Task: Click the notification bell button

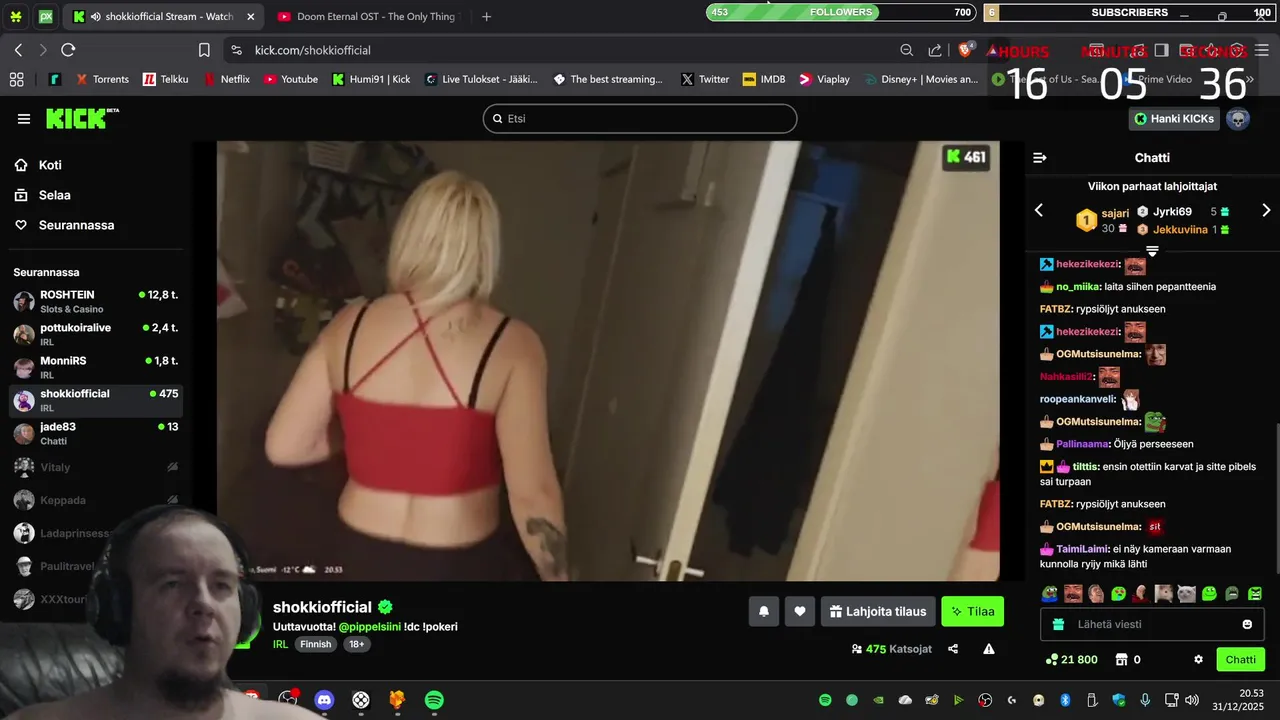Action: [x=764, y=611]
